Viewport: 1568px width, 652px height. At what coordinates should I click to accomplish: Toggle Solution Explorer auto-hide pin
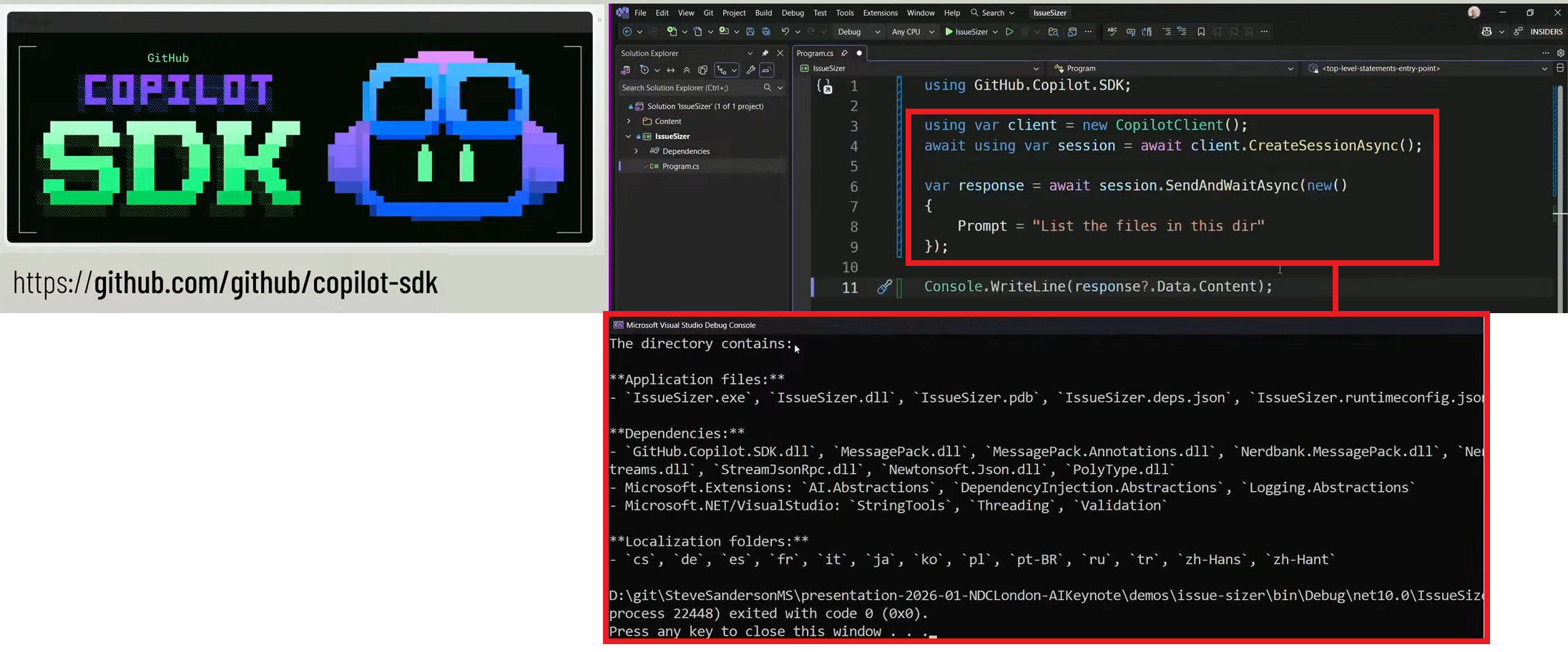765,53
